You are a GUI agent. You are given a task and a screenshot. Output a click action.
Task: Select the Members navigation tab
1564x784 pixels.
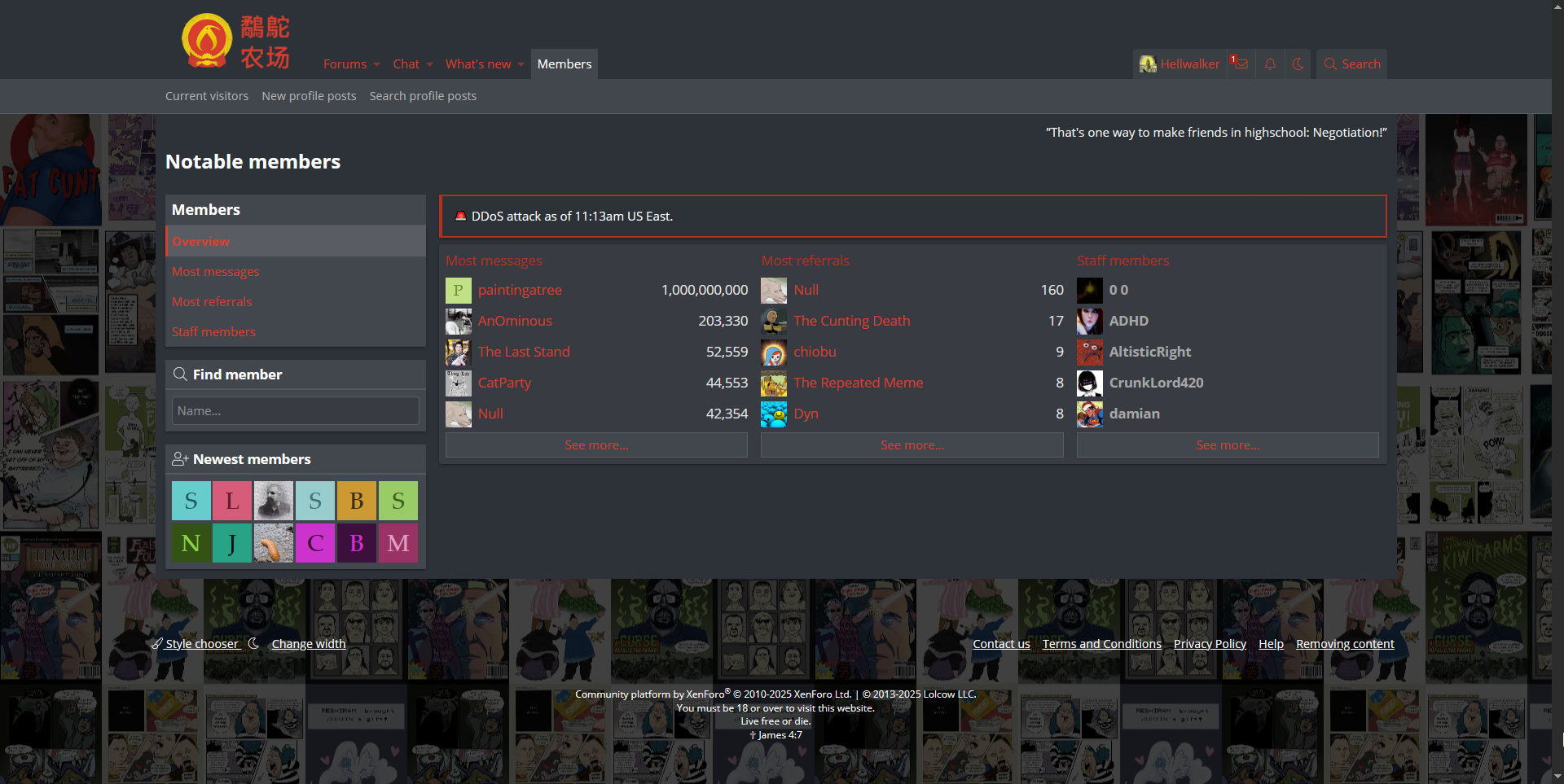[565, 64]
